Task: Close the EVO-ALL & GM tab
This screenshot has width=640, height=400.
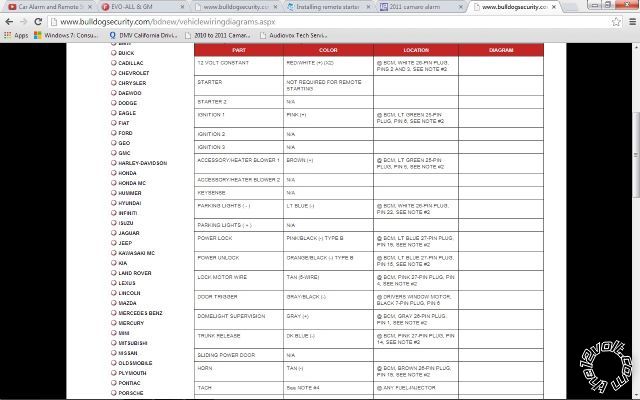Action: pos(182,7)
